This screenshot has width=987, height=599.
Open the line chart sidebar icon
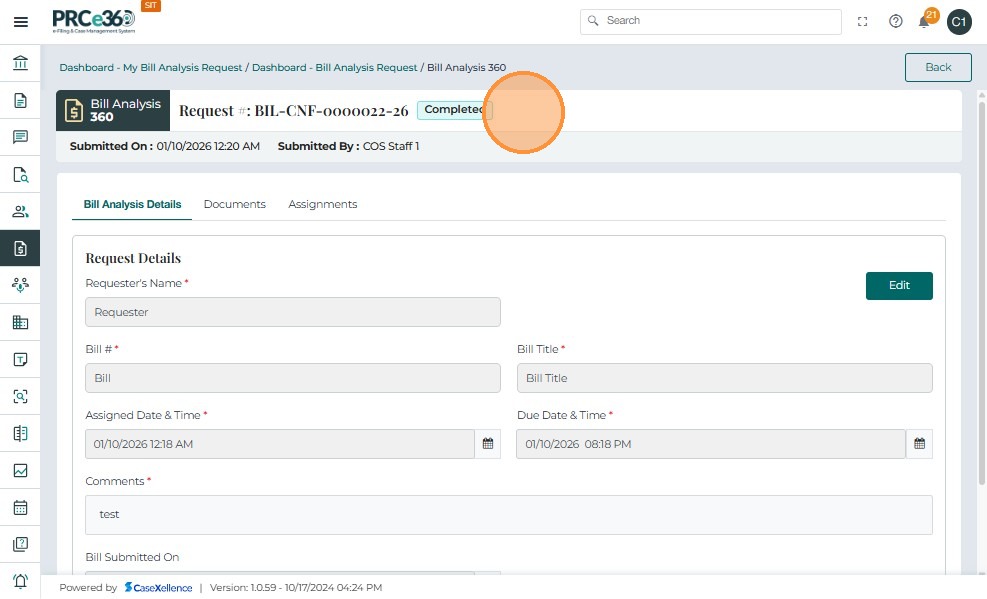[20, 470]
